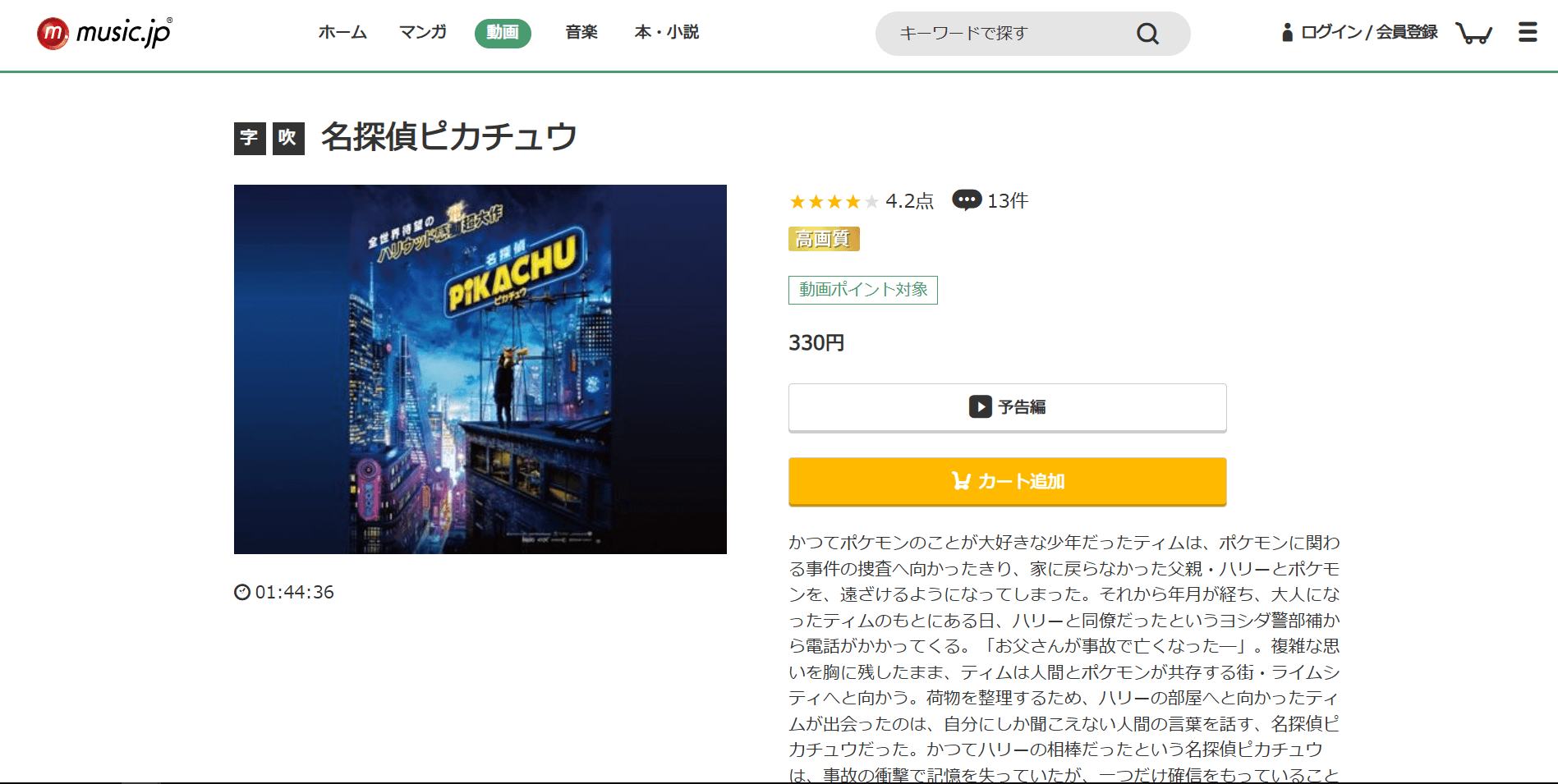Image resolution: width=1558 pixels, height=784 pixels.
Task: Add to cart with カート追加
Action: pyautogui.click(x=1008, y=482)
